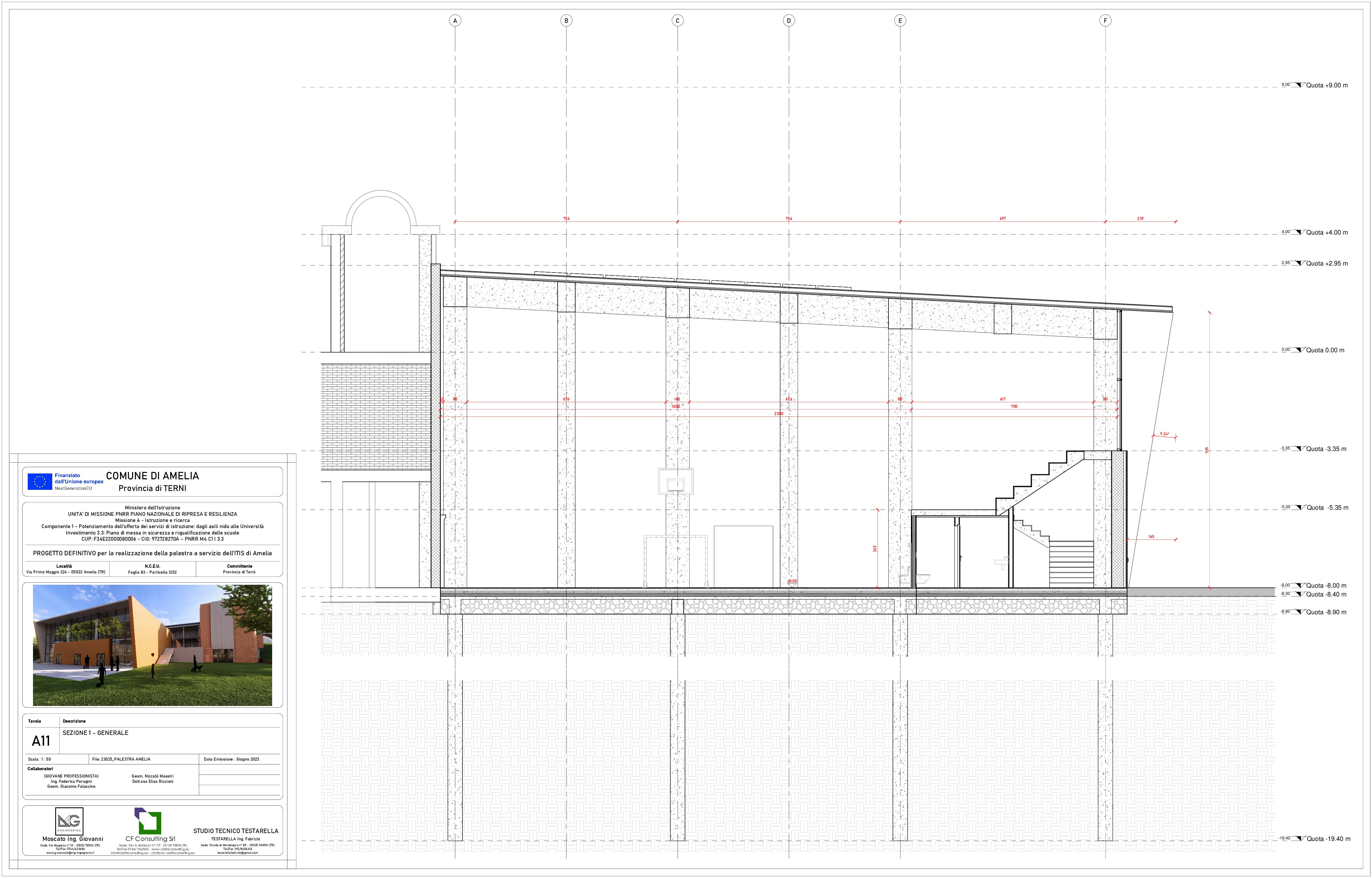
Task: Click the Finanziato dall'Unione europea text
Action: [79, 478]
